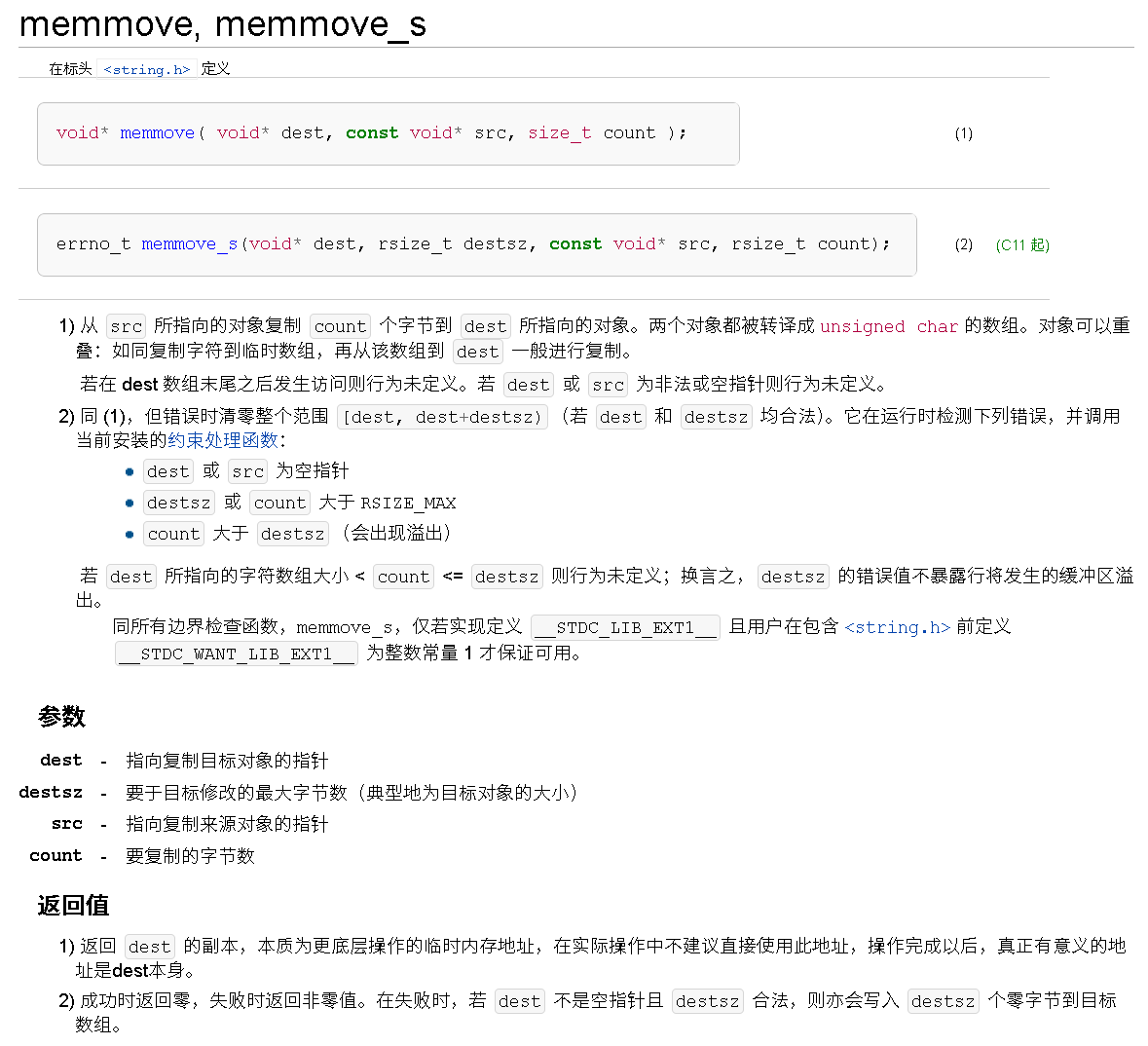Click the (1) declaration number label
This screenshot has width=1148, height=1046.
pos(964,134)
